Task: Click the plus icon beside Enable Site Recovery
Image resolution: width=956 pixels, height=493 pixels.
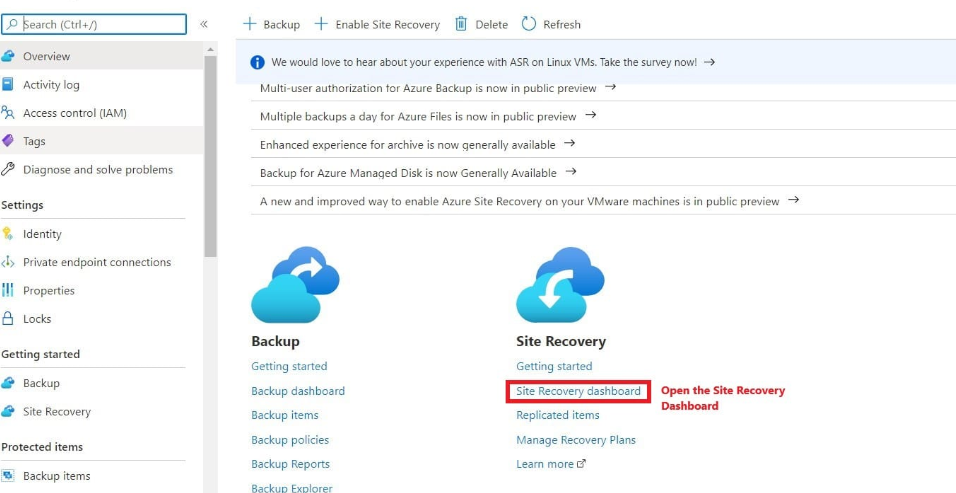Action: (321, 24)
